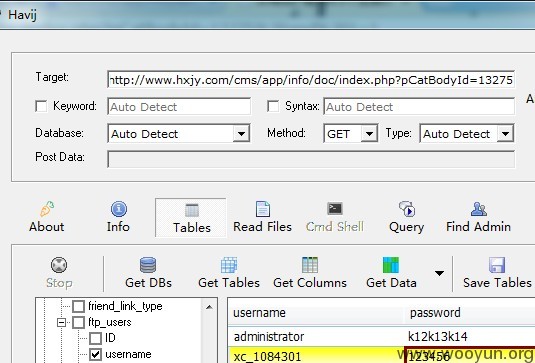Switch to the Tables section
Image resolution: width=535 pixels, height=363 pixels.
point(191,218)
